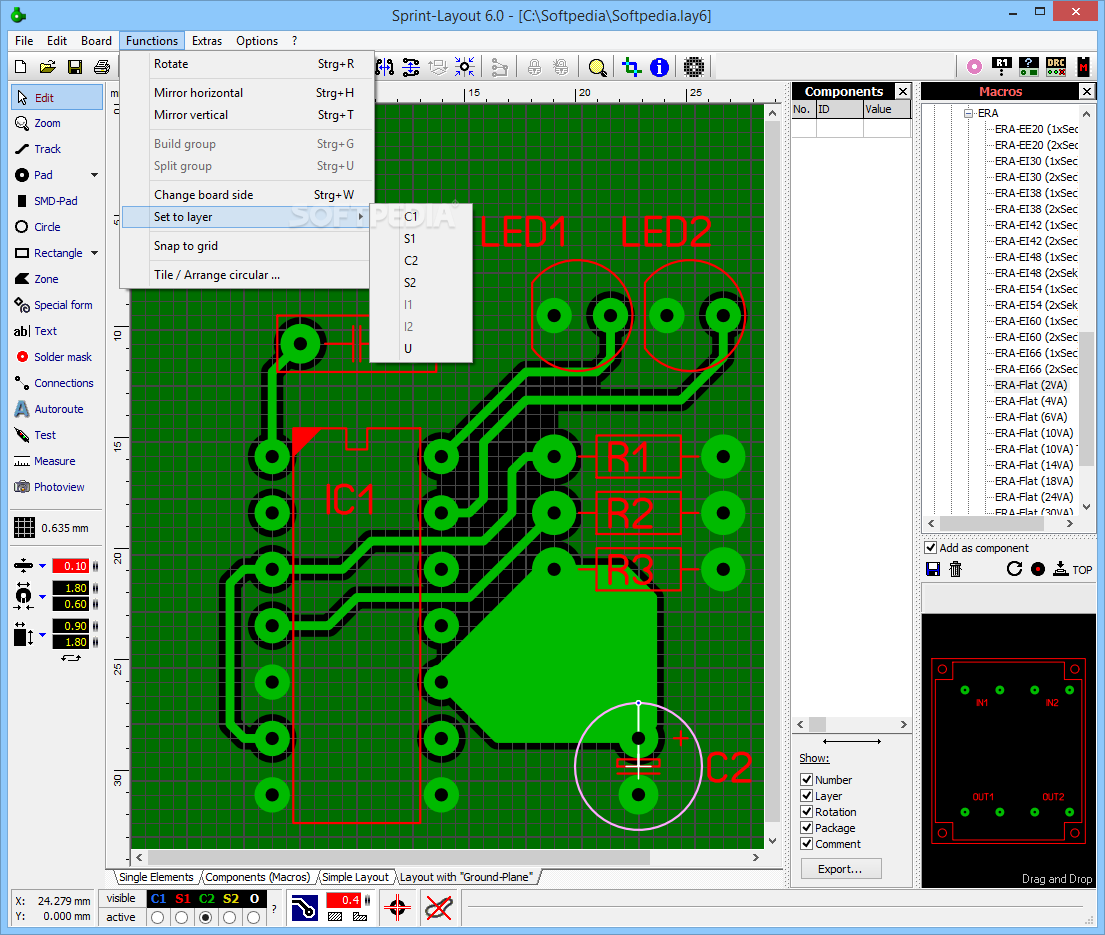This screenshot has width=1105, height=935.
Task: Click the R1 component panel icon
Action: 1001,67
